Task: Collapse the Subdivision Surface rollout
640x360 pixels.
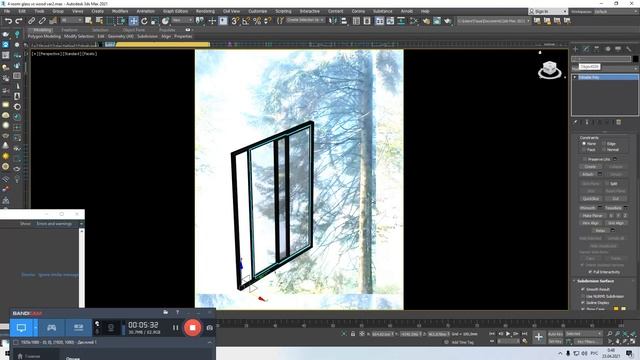Action: tap(596, 281)
